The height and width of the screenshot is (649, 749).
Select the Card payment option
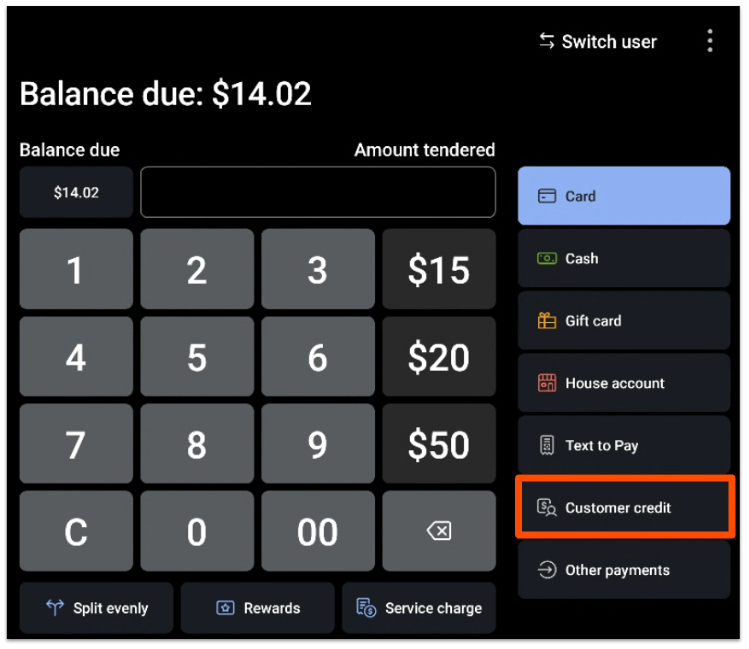click(x=624, y=196)
